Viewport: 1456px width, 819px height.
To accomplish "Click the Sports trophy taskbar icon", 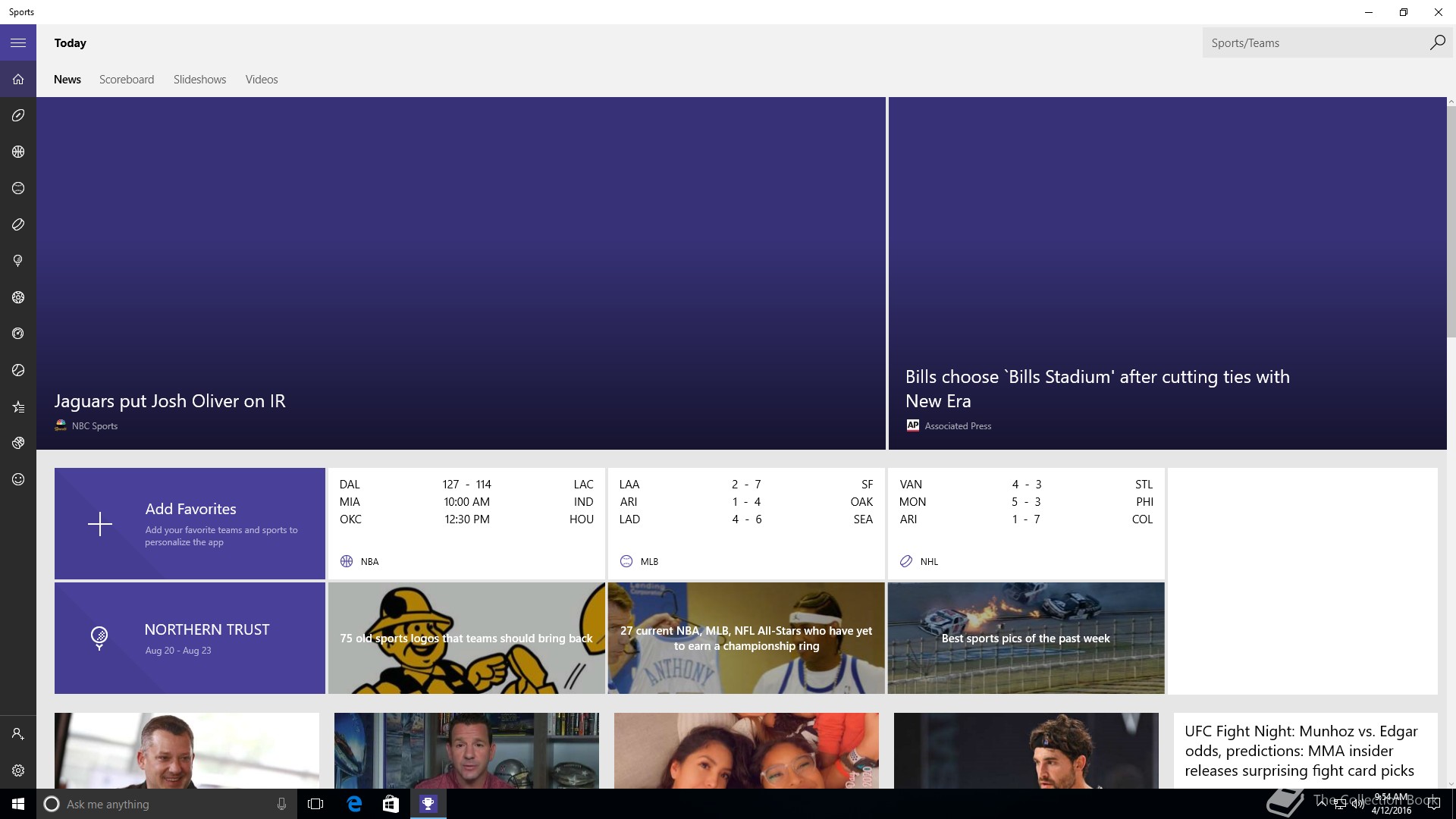I will 428,804.
